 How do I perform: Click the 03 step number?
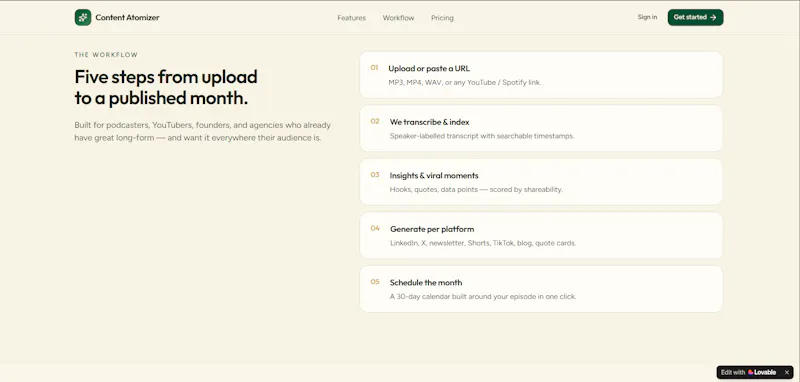tap(375, 175)
